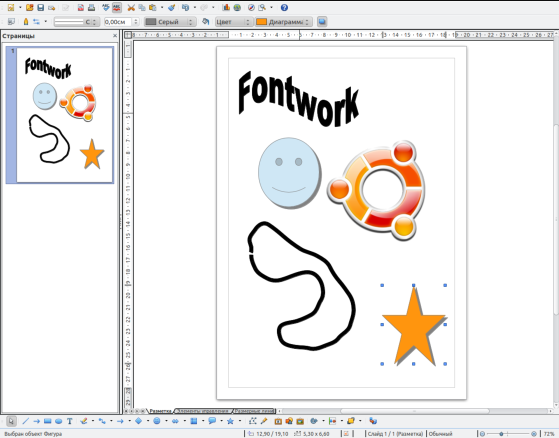This screenshot has width=559, height=438.
Task: Open the line color dropdown labeled Серый
Action: [x=170, y=22]
